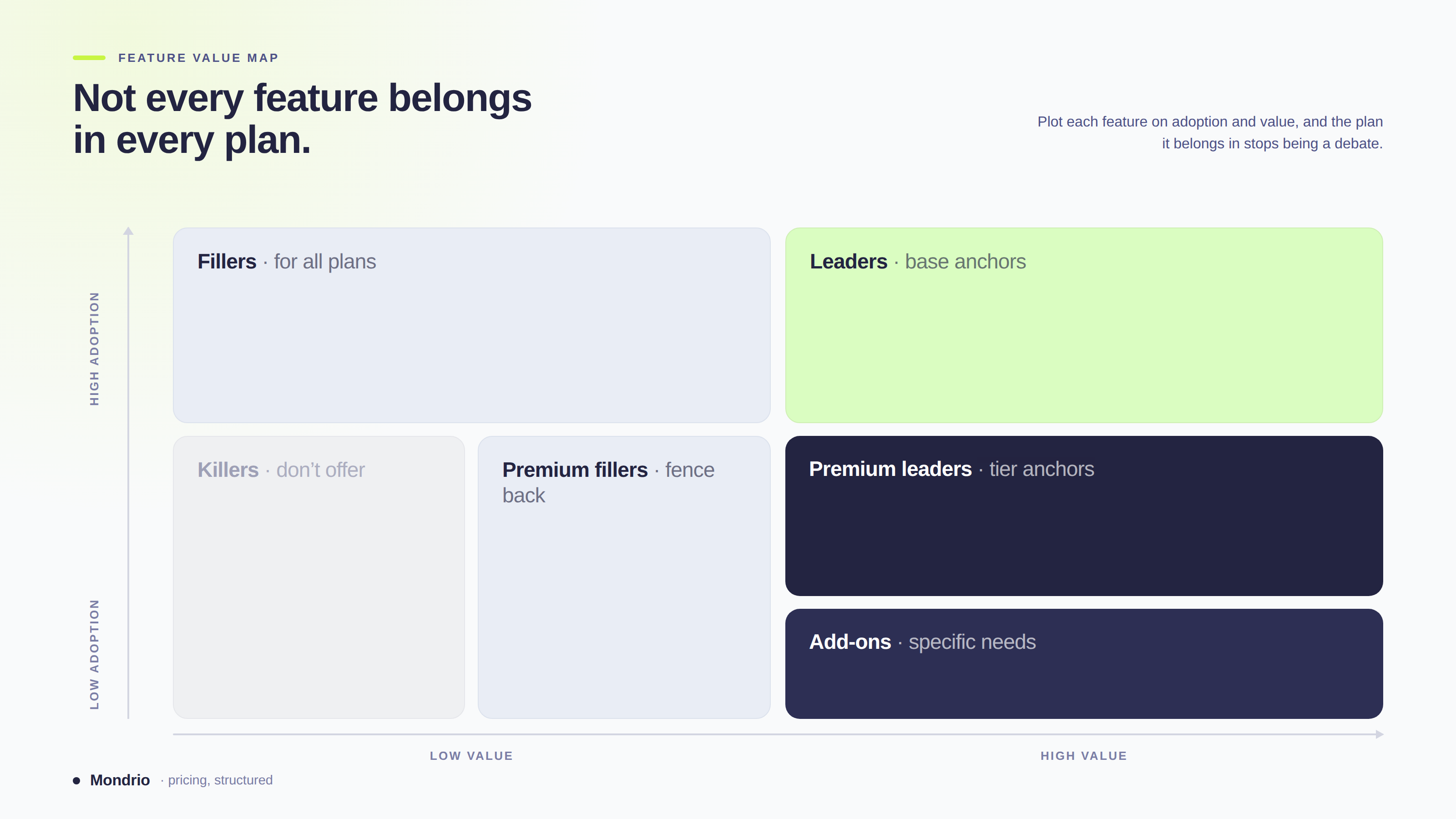Click the subtitle about plotting each feature
This screenshot has height=819, width=1456.
click(x=1210, y=132)
